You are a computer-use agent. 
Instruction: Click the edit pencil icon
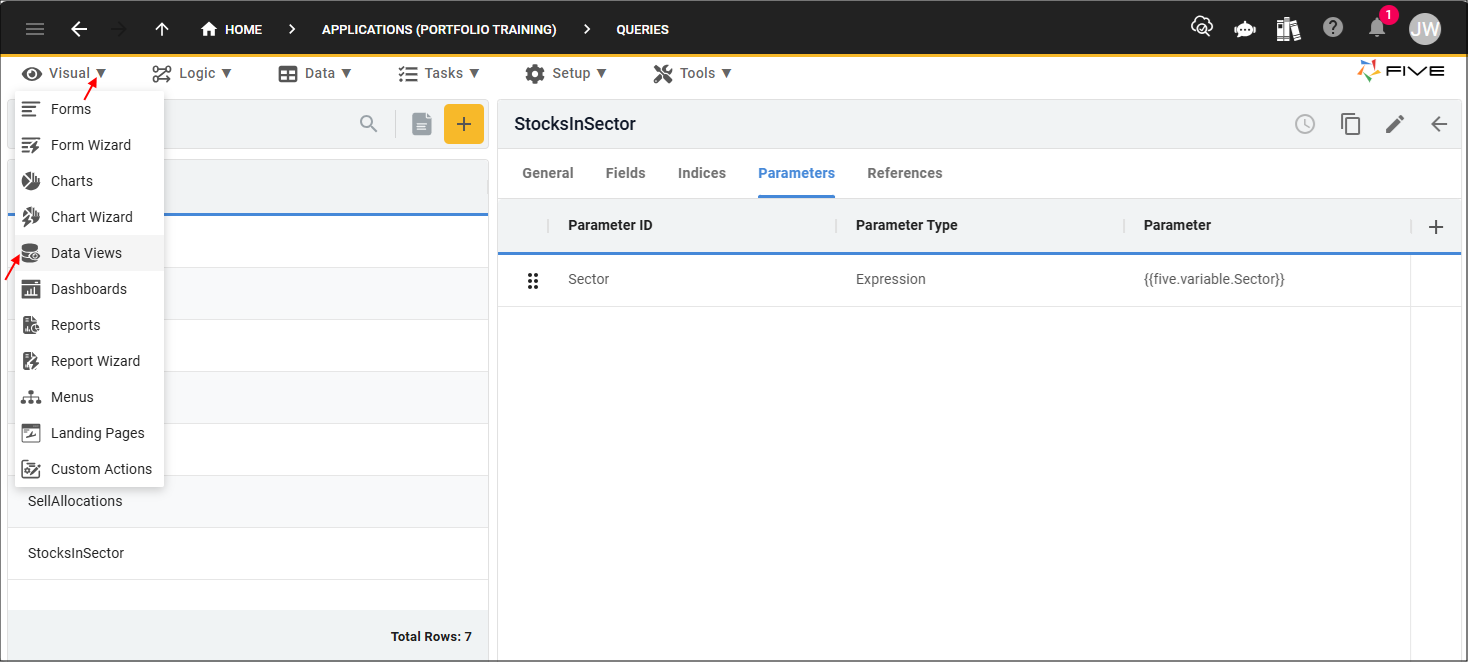point(1395,124)
